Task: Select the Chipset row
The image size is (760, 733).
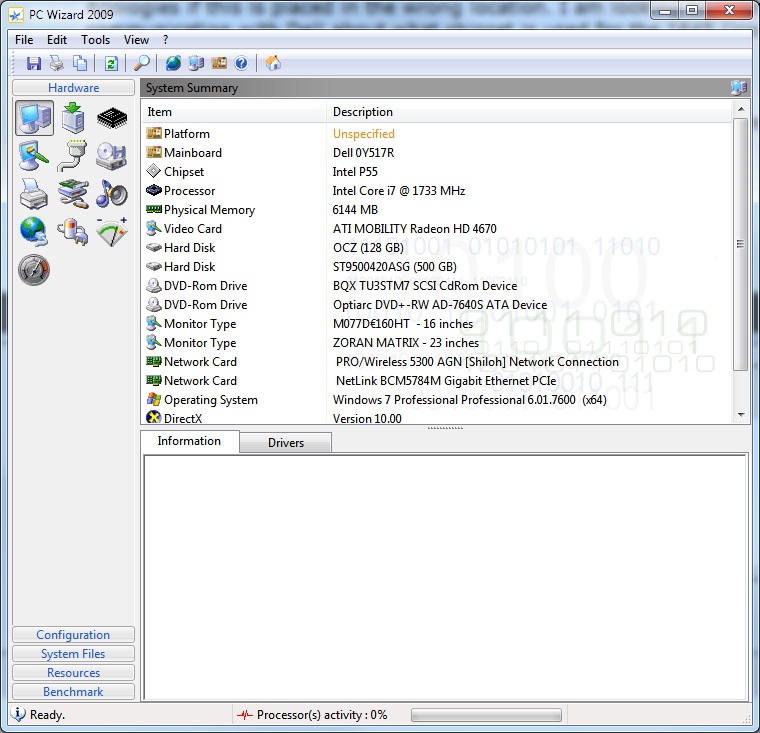Action: [x=436, y=172]
